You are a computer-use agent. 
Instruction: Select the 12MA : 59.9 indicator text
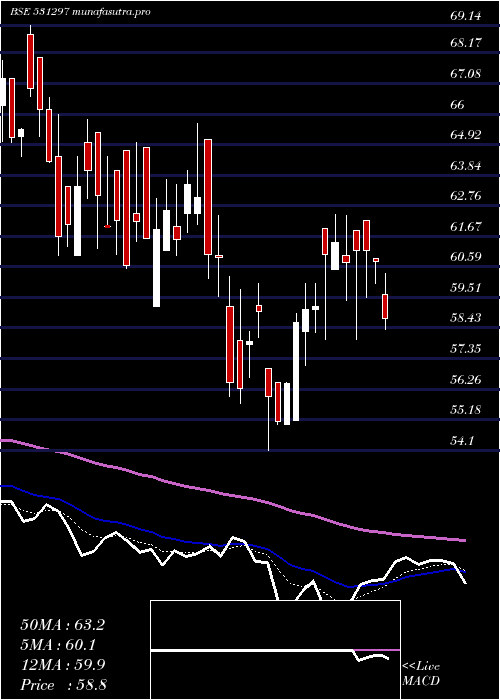click(62, 665)
